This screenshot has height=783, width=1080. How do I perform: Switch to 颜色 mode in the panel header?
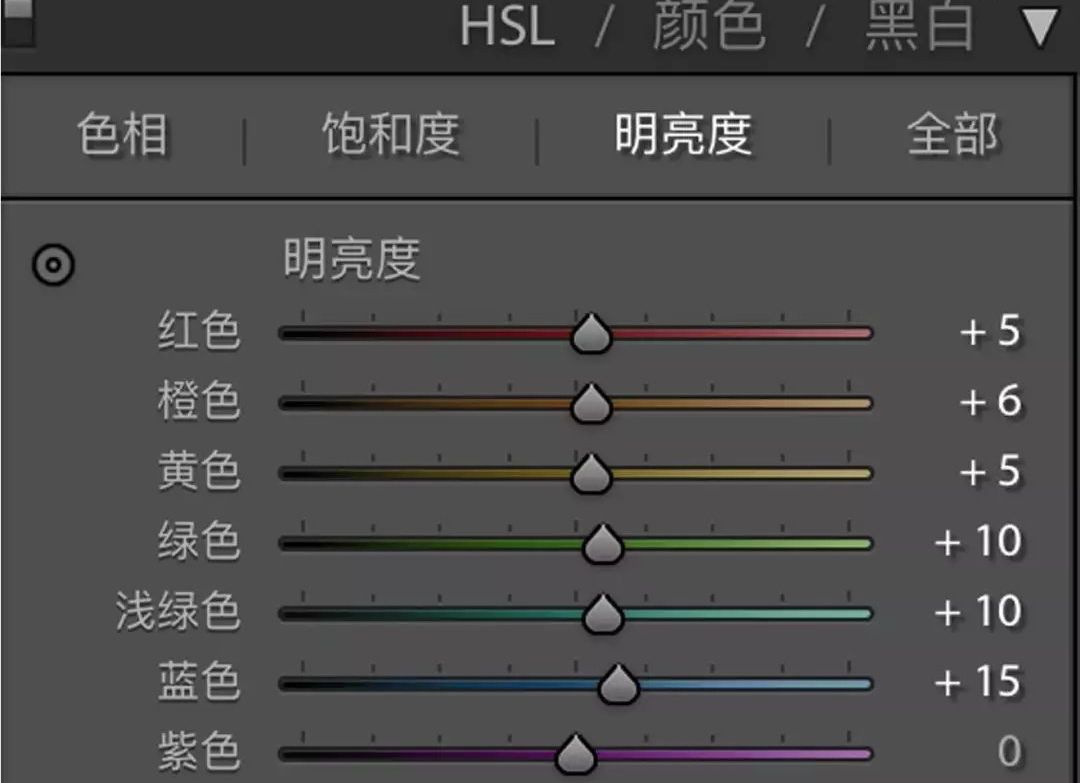[x=709, y=25]
